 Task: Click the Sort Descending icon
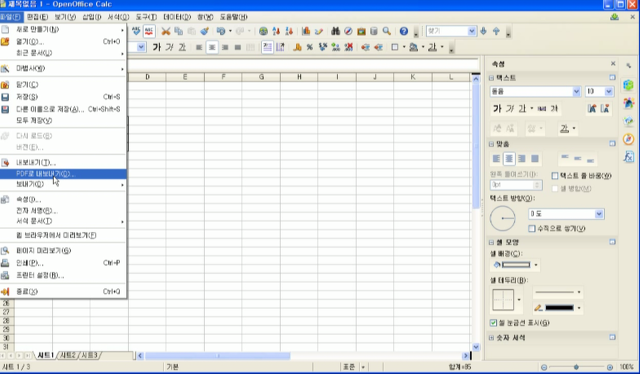click(x=289, y=31)
